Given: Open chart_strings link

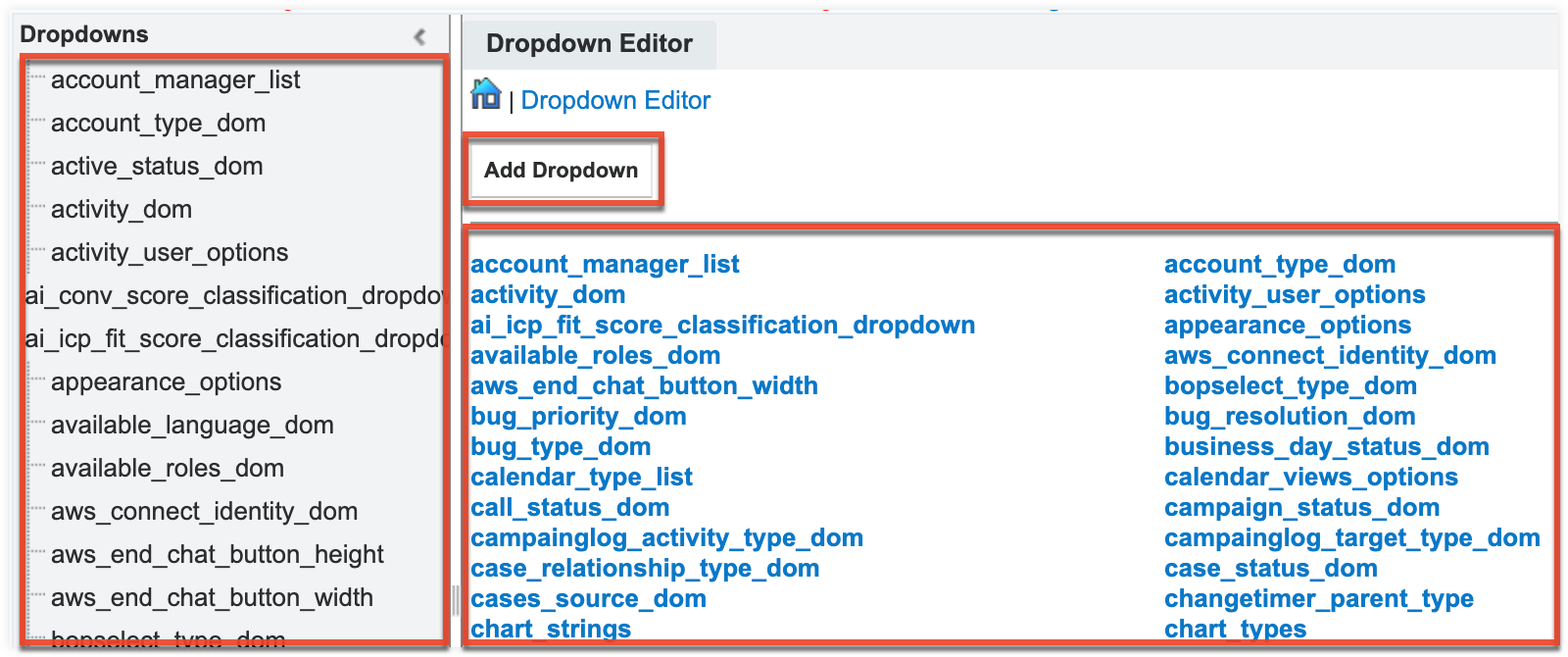Looking at the screenshot, I should 551,629.
